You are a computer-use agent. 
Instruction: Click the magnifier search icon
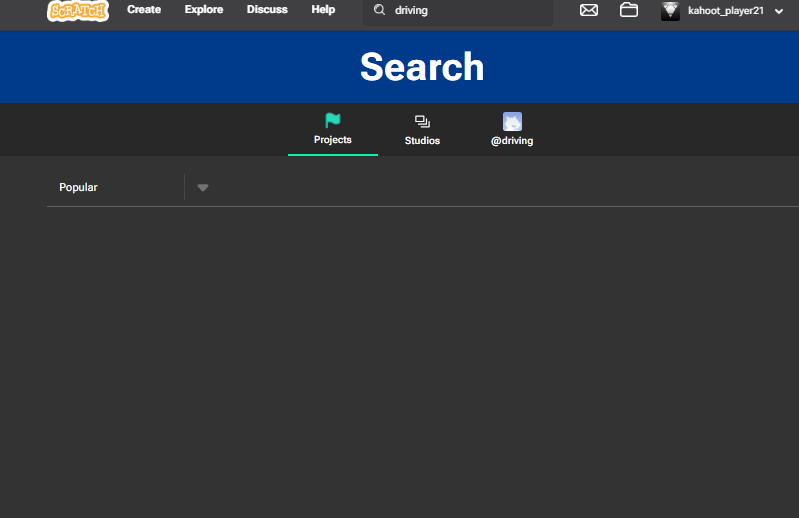pyautogui.click(x=379, y=10)
